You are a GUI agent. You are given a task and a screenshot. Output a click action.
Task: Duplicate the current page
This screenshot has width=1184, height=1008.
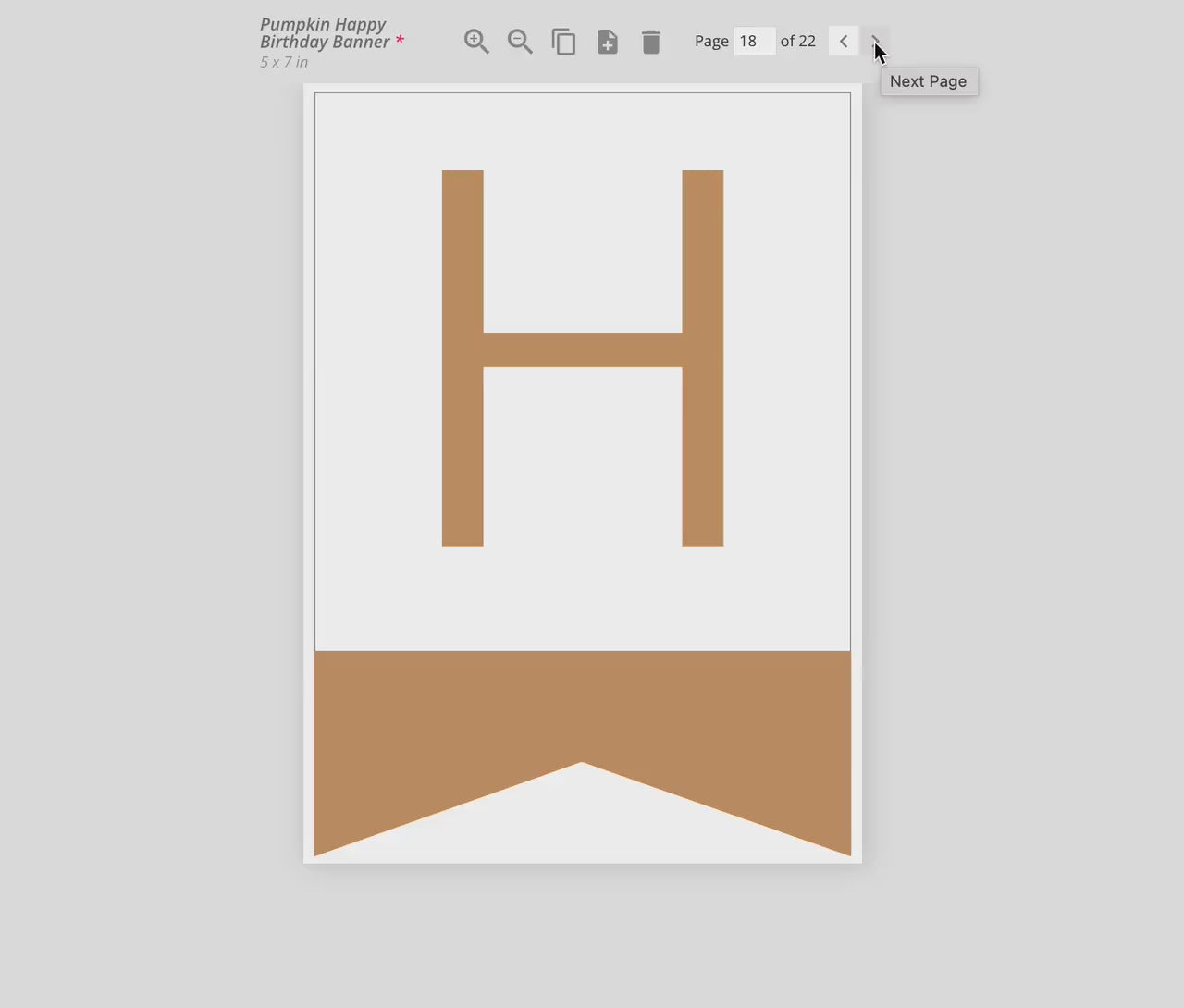click(563, 42)
